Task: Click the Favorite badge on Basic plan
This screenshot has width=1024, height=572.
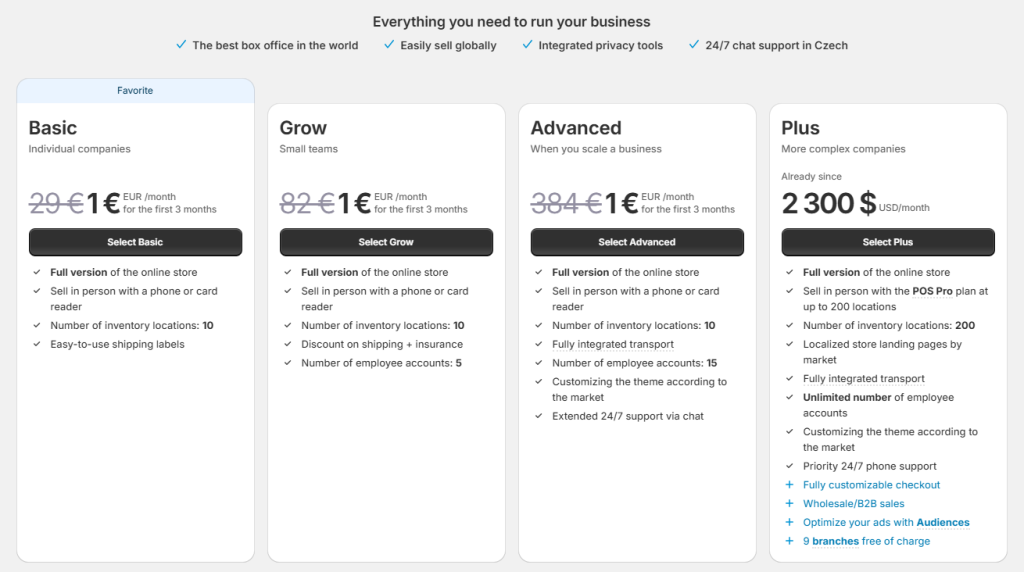Action: coord(135,90)
